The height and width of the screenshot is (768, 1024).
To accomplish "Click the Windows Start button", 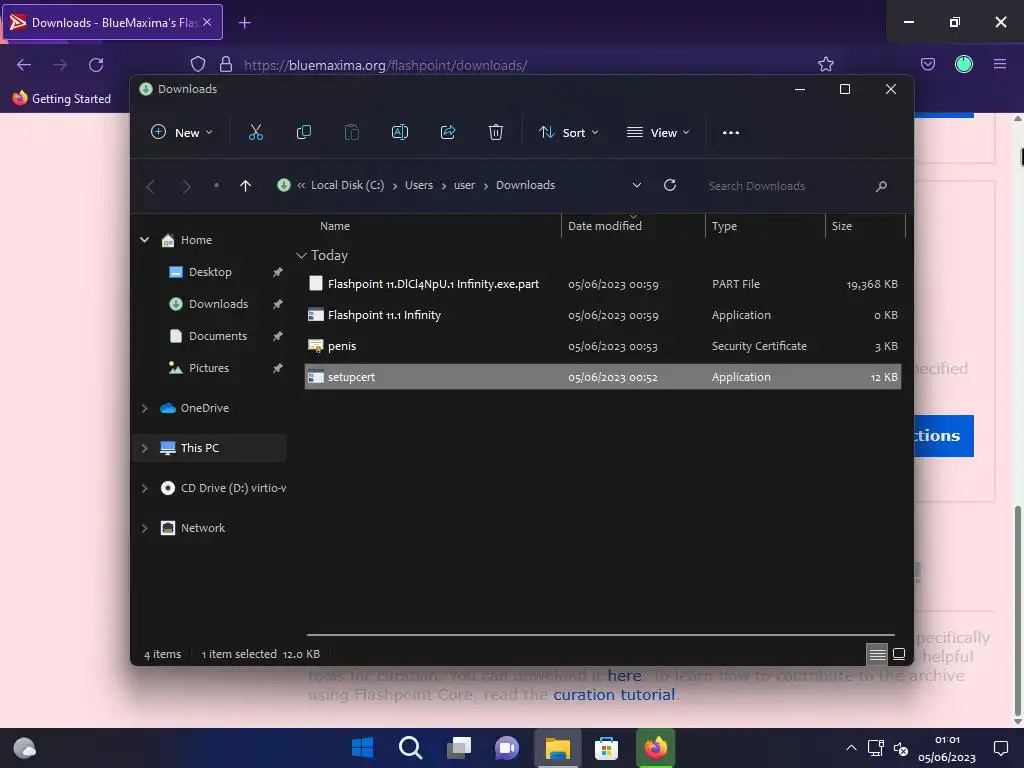I will click(362, 748).
